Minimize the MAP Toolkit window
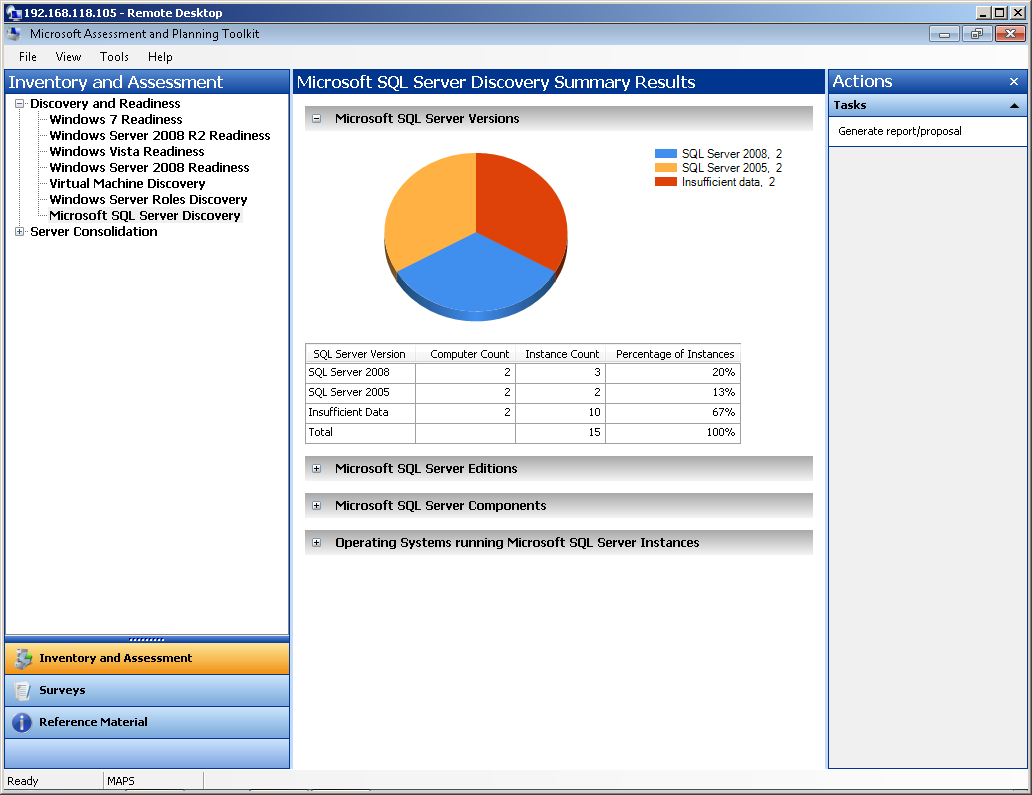 pyautogui.click(x=944, y=34)
